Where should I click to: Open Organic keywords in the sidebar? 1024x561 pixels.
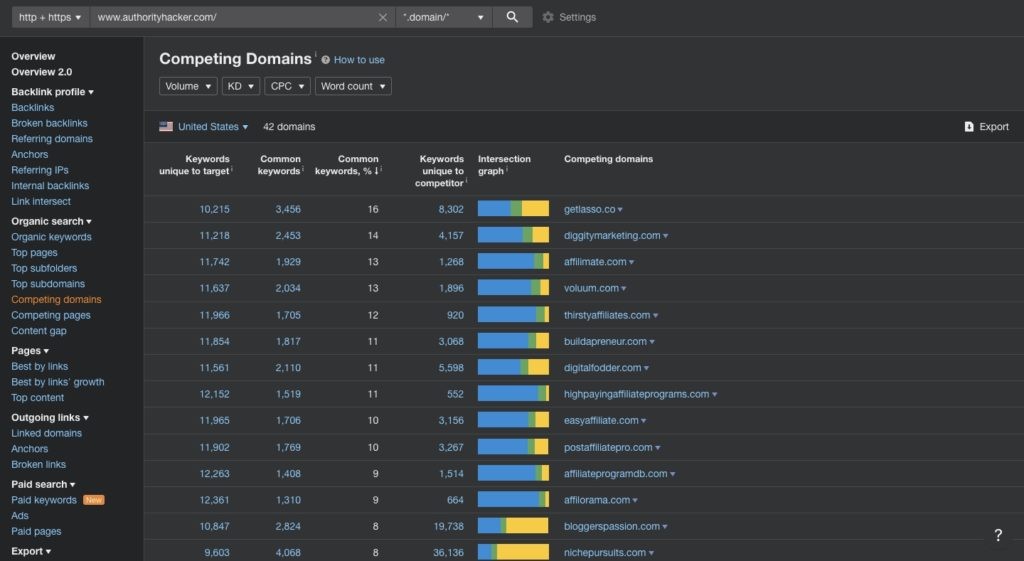tap(51, 237)
